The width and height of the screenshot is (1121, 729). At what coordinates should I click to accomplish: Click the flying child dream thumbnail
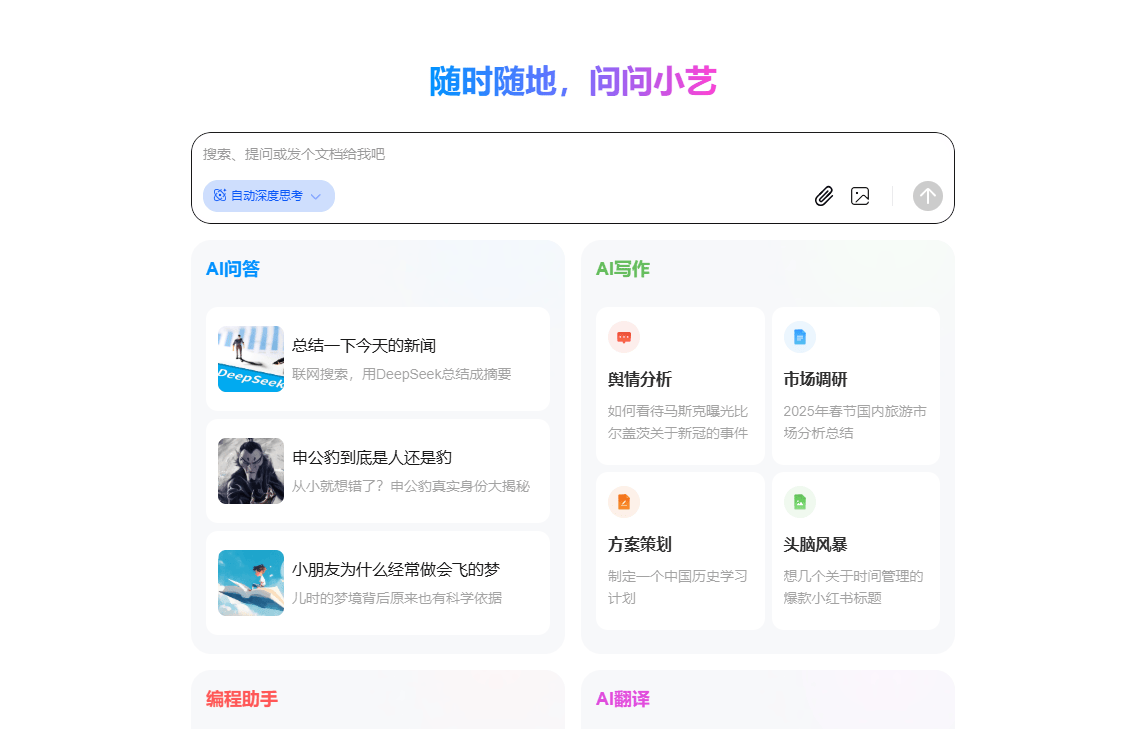(251, 583)
